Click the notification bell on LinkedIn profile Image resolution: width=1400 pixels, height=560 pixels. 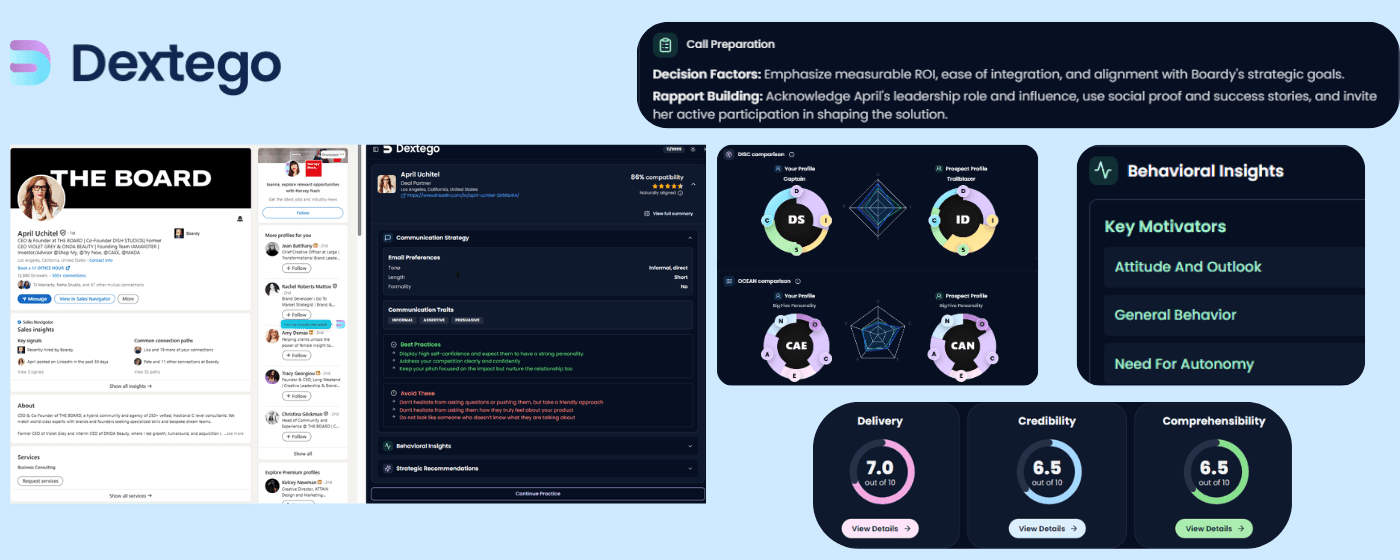point(240,219)
